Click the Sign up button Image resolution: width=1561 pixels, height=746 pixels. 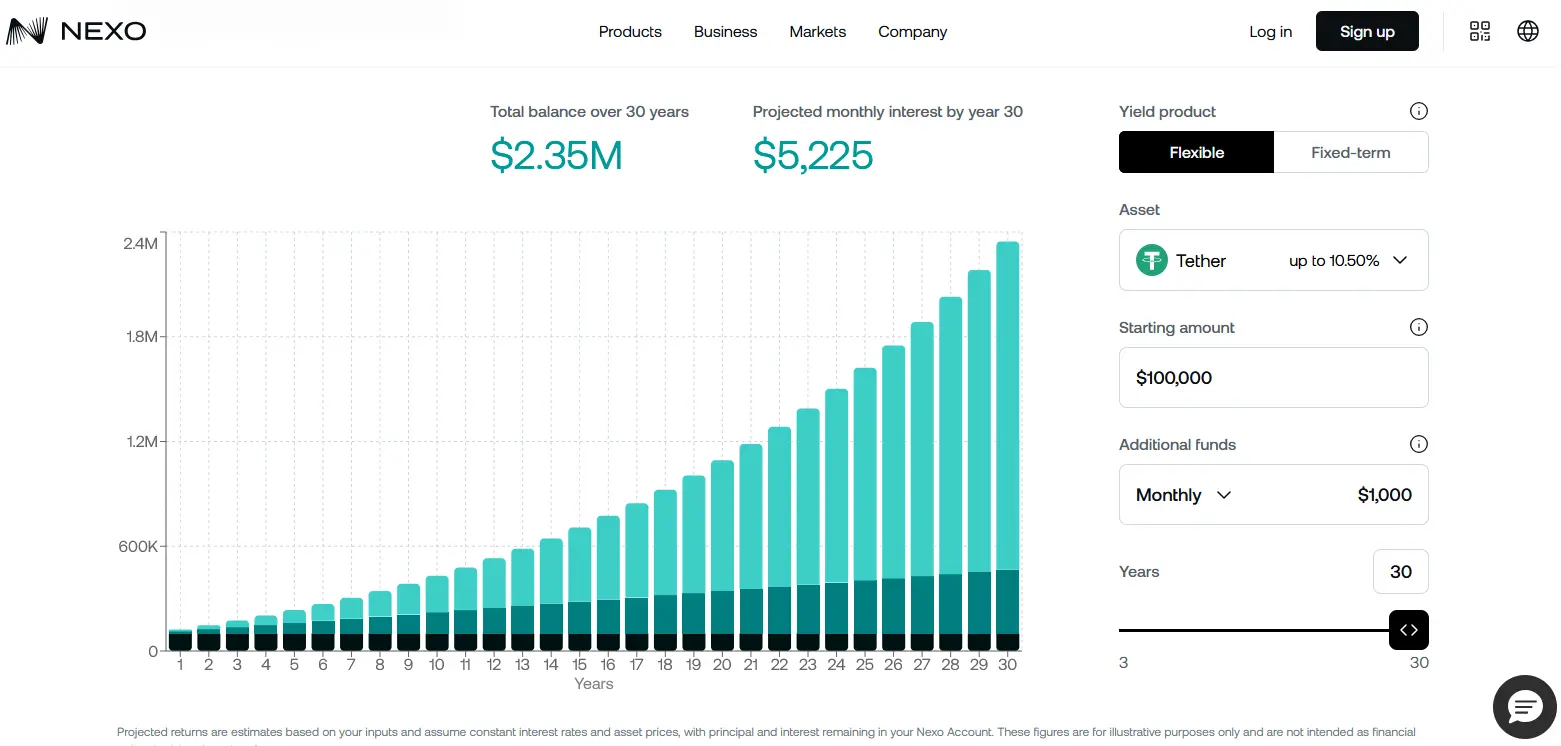(x=1367, y=31)
